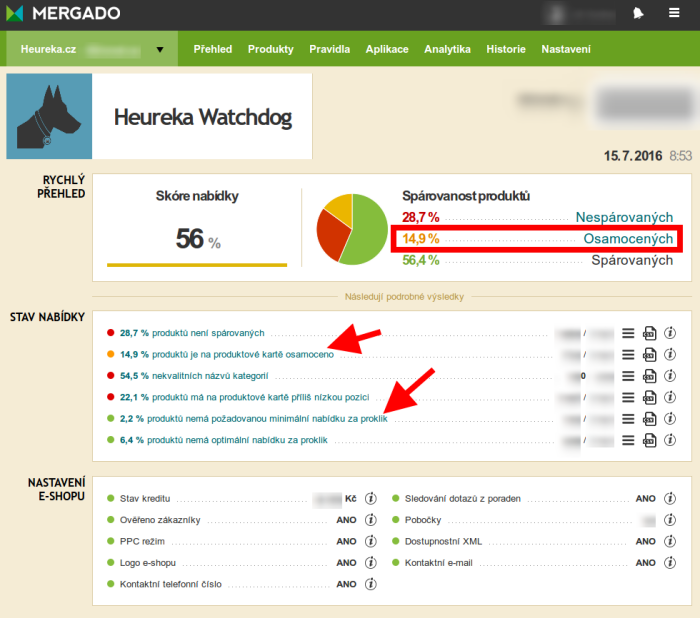The height and width of the screenshot is (618, 700).
Task: Click CSV export icon for nekvalitních názvů row
Action: pos(649,376)
